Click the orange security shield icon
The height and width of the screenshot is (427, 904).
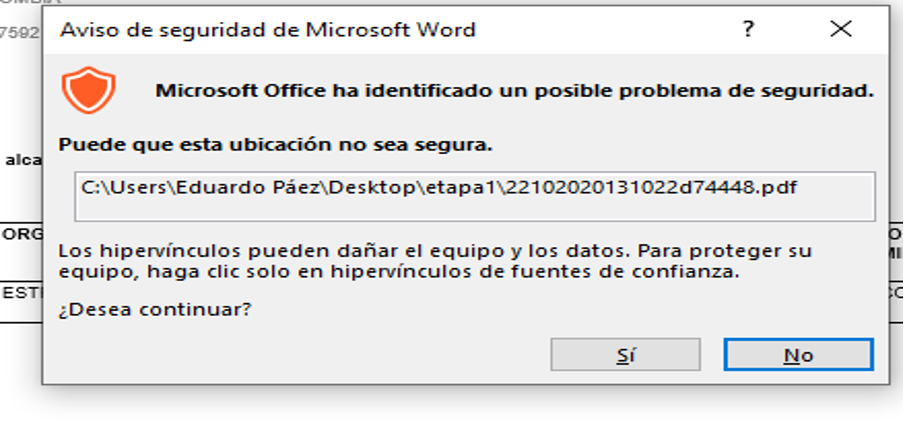coord(89,90)
